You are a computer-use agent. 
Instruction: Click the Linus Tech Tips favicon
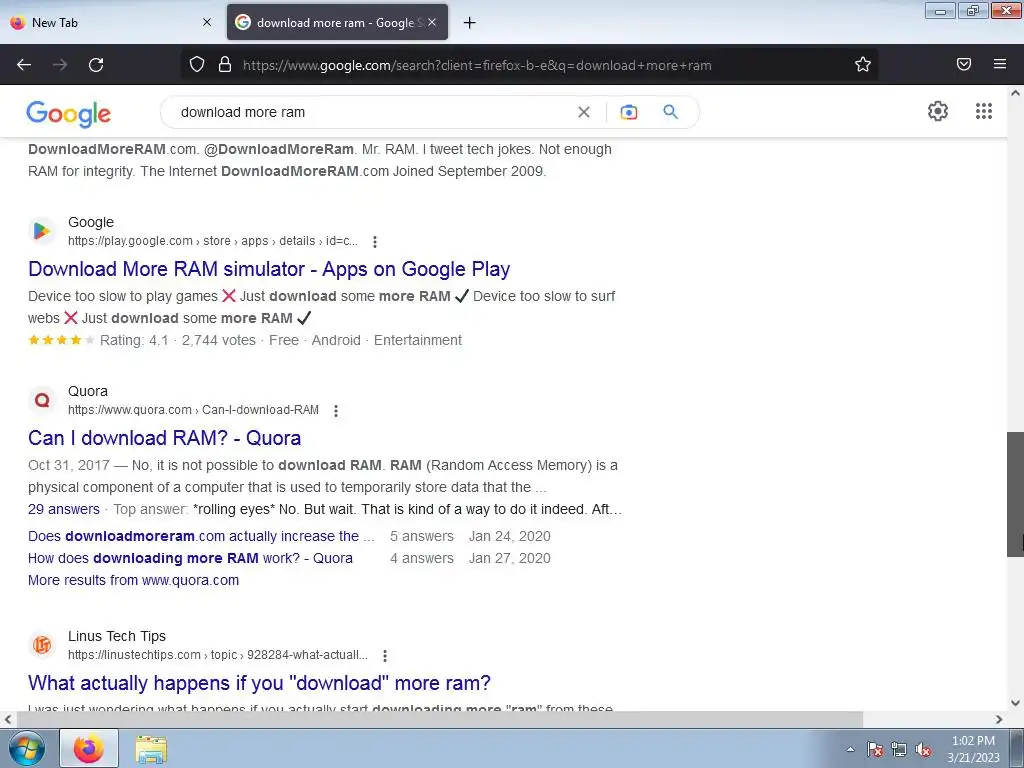(x=42, y=645)
